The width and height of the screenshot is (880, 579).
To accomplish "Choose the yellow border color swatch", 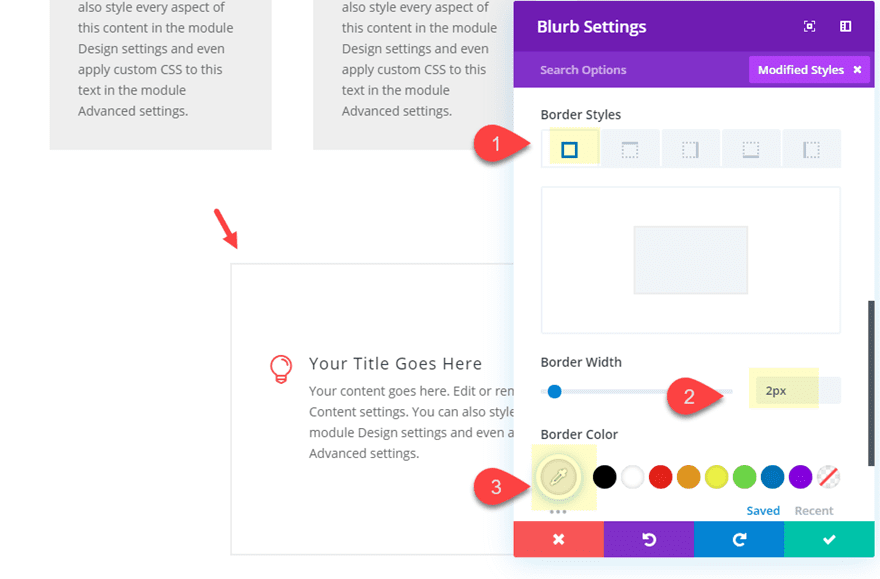I will pos(717,477).
